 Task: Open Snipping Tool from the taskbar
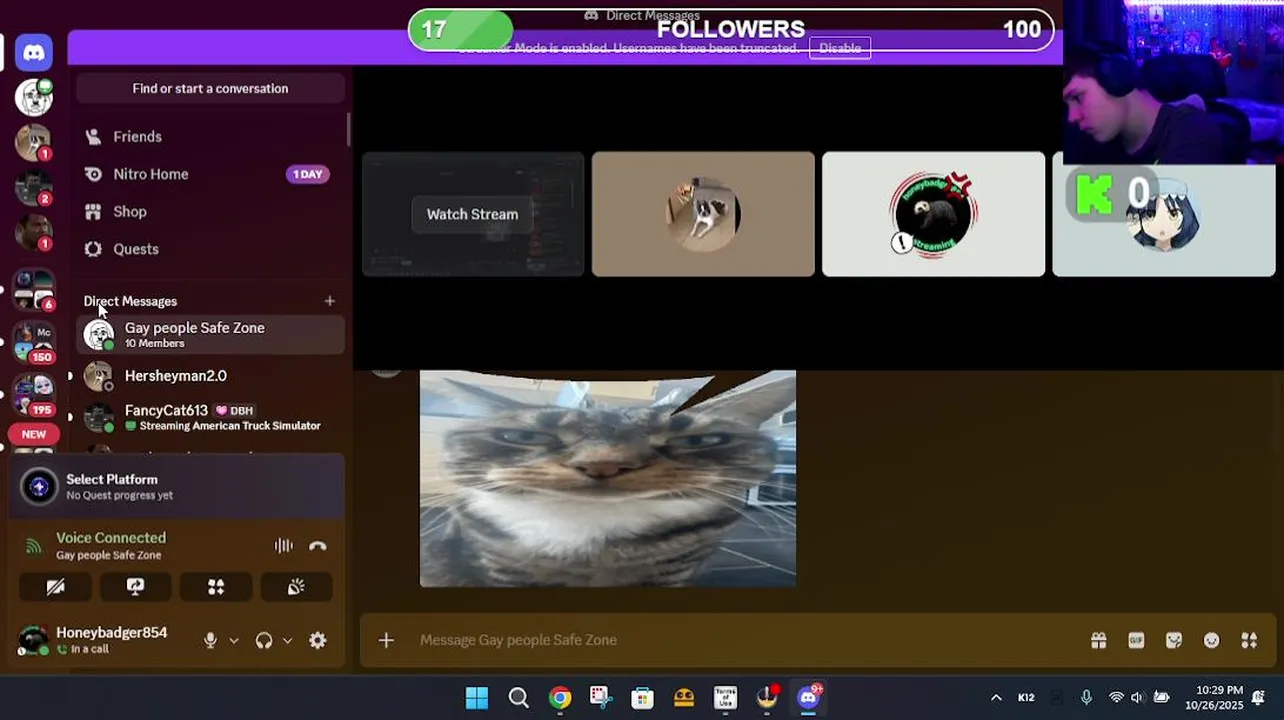pyautogui.click(x=601, y=697)
